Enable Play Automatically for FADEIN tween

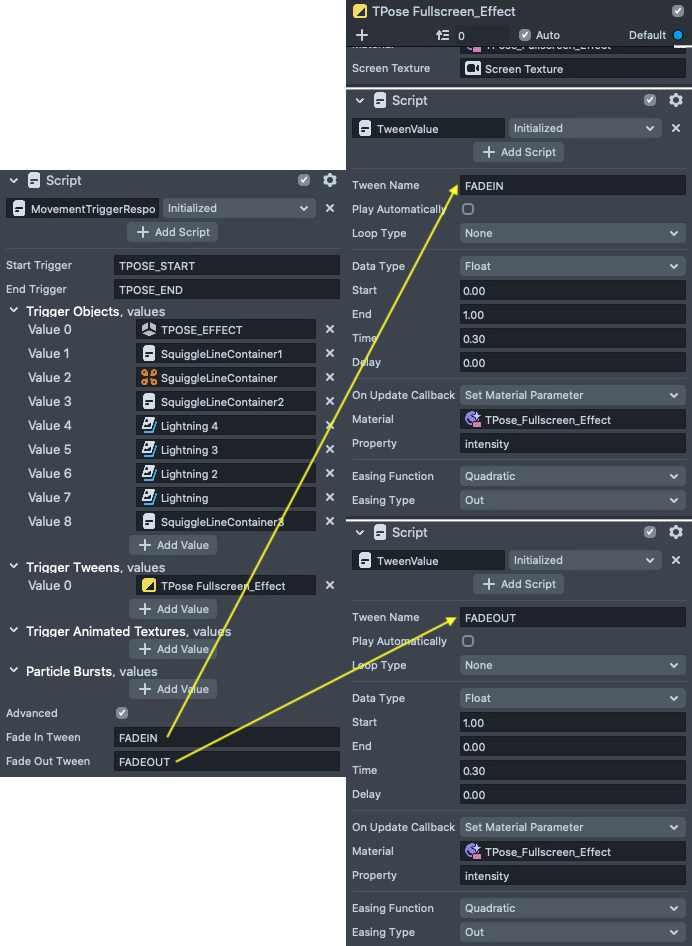(x=468, y=209)
